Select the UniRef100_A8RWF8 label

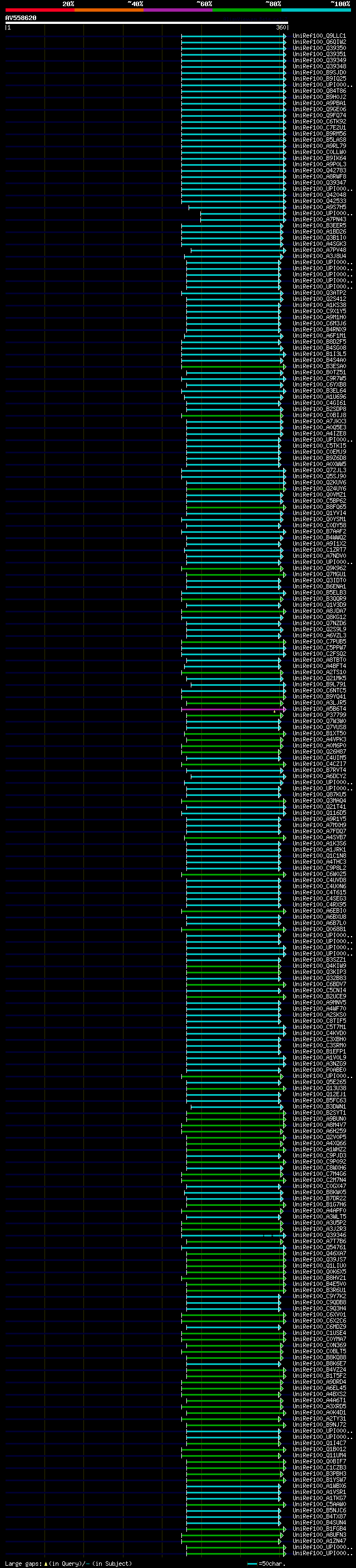point(319,176)
